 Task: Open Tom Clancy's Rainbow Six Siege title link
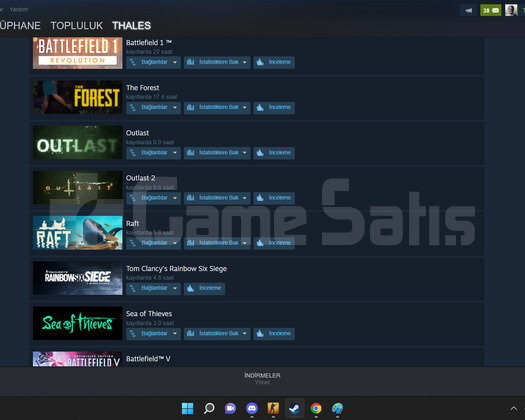point(176,269)
